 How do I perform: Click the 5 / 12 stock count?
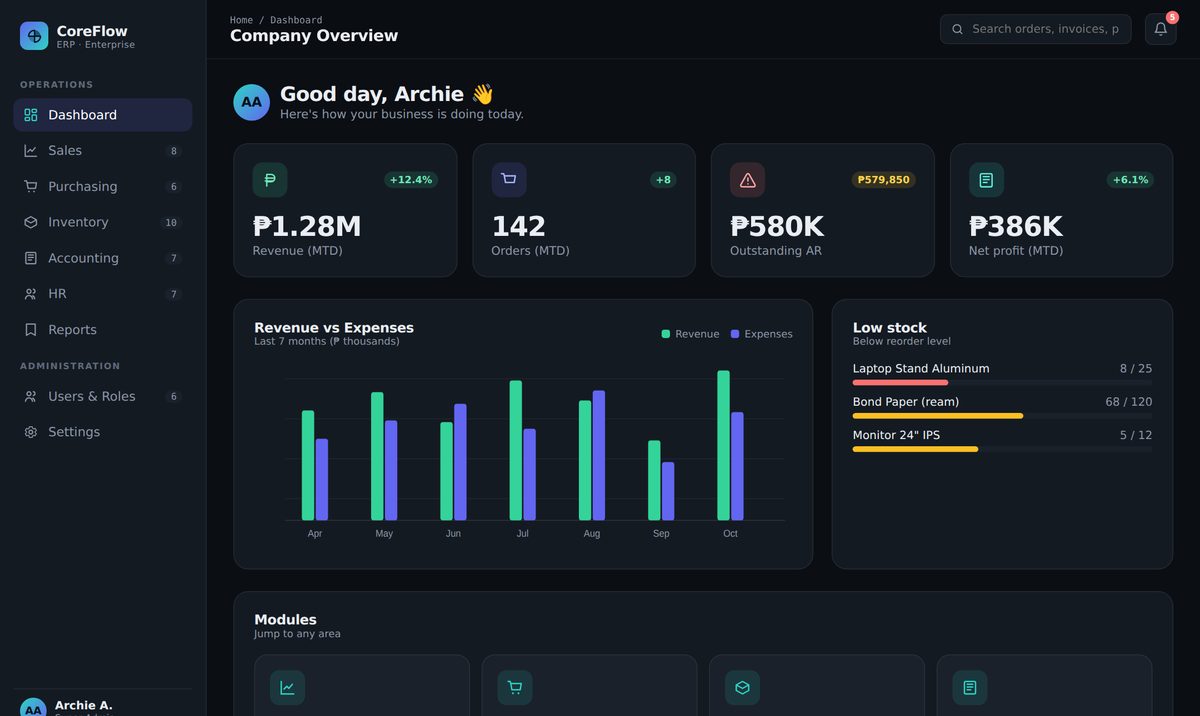pyautogui.click(x=1136, y=435)
